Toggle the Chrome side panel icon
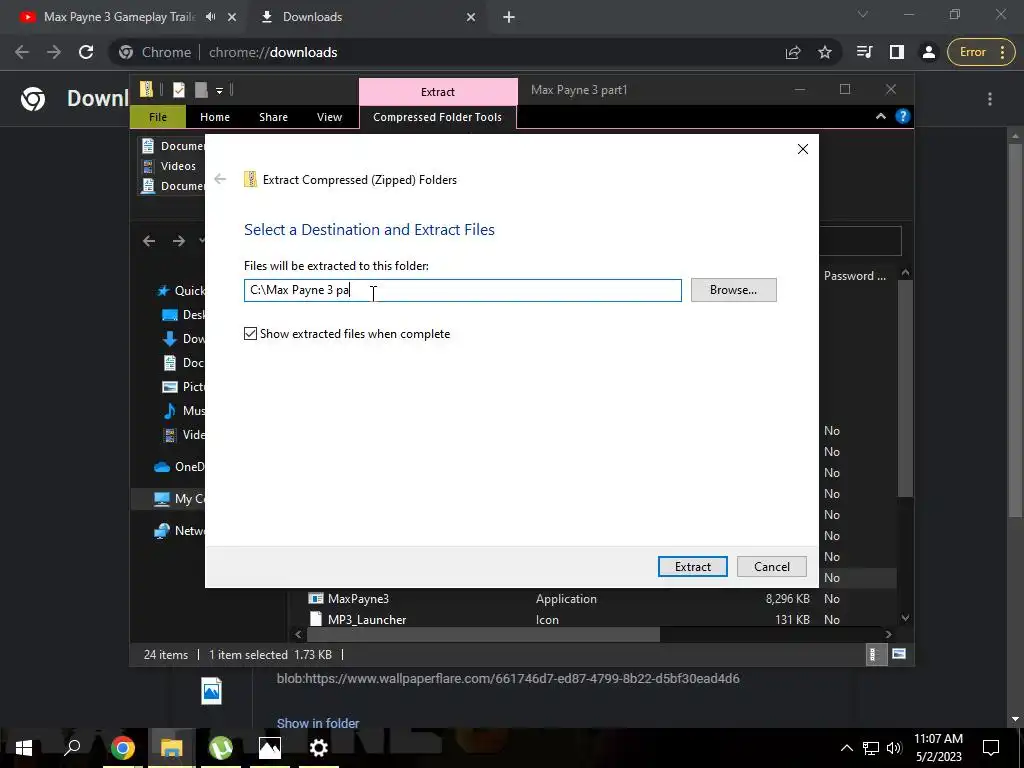Image resolution: width=1024 pixels, height=768 pixels. coord(897,52)
